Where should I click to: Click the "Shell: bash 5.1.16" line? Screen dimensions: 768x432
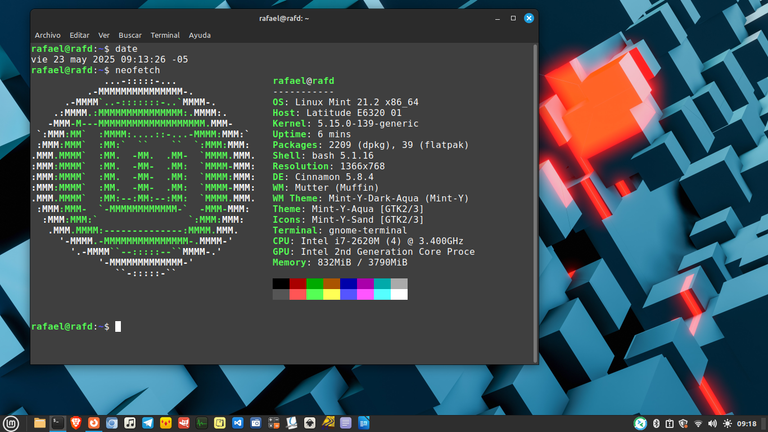[x=323, y=156]
